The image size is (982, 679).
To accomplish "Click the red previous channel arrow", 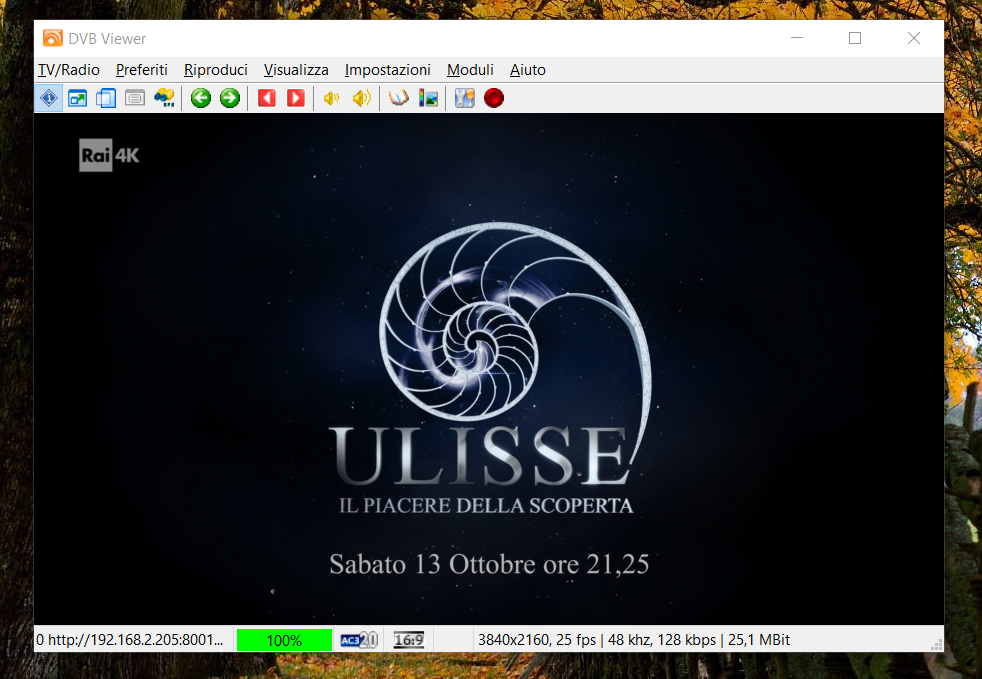I will pyautogui.click(x=267, y=98).
